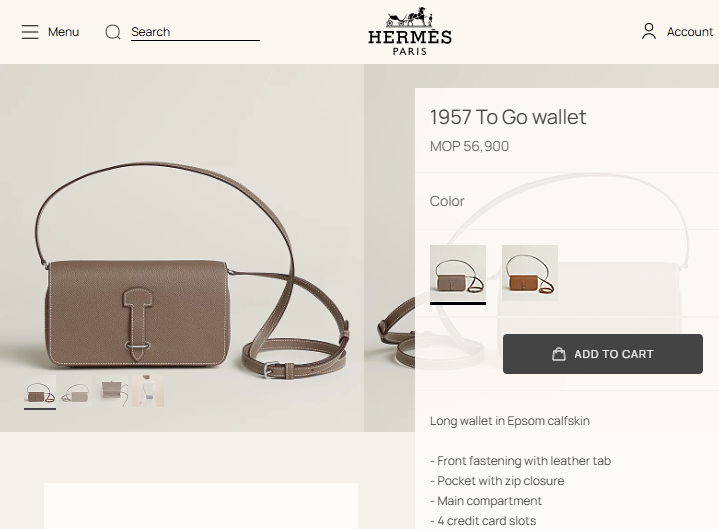Screen dimensions: 719x529
Task: Click the Menu label
Action: (63, 32)
